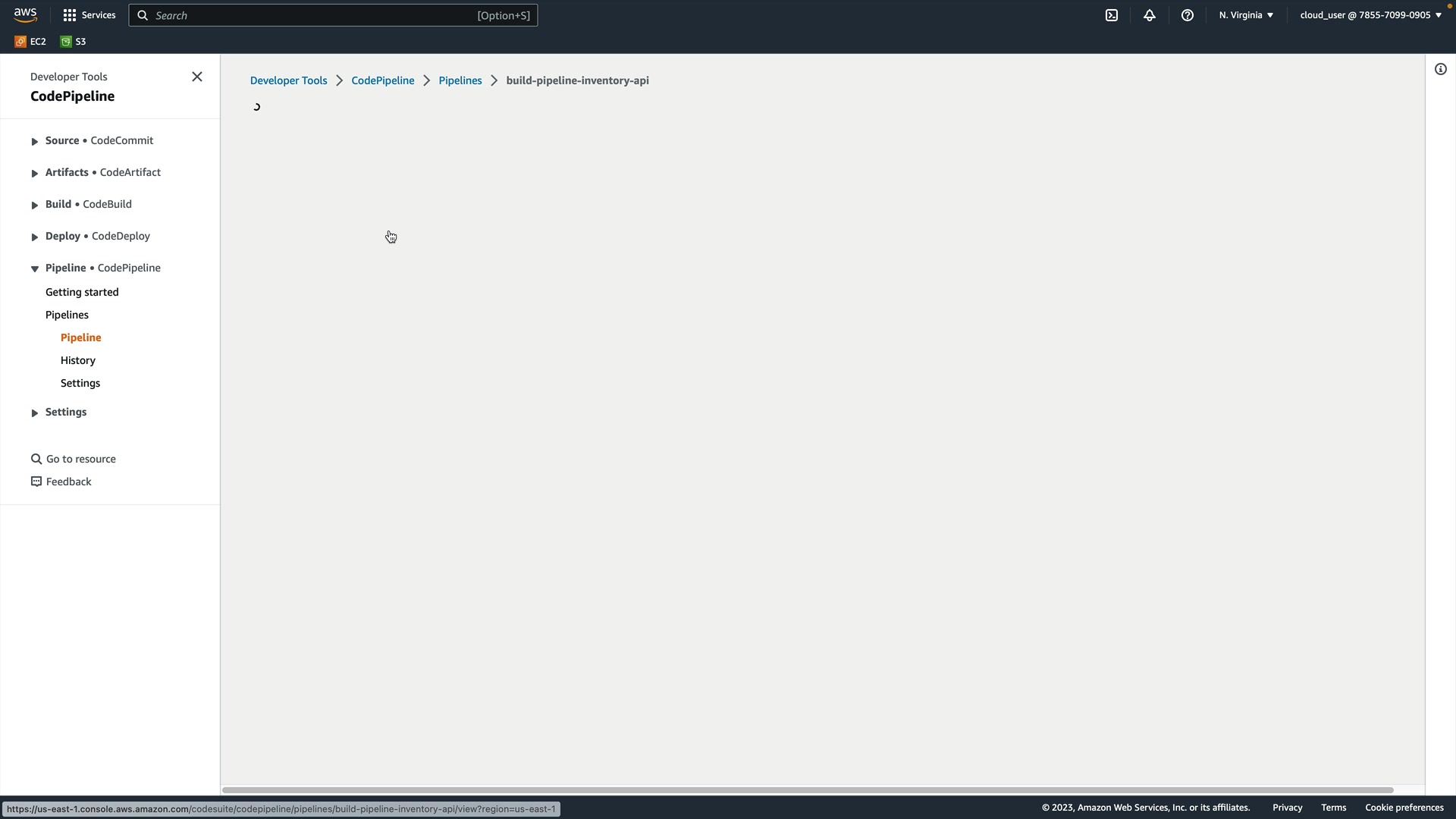The width and height of the screenshot is (1456, 819).
Task: Select History in the sidebar
Action: click(78, 360)
